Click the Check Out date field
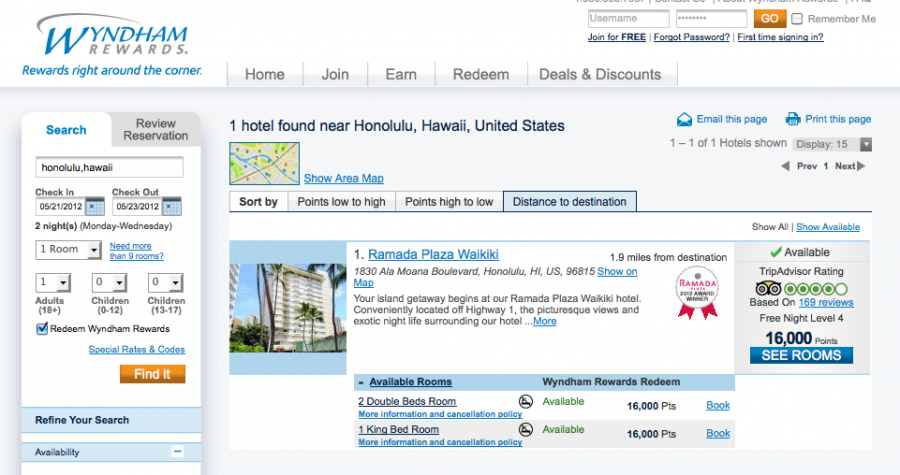Screen dimensions: 900x475 pos(138,207)
